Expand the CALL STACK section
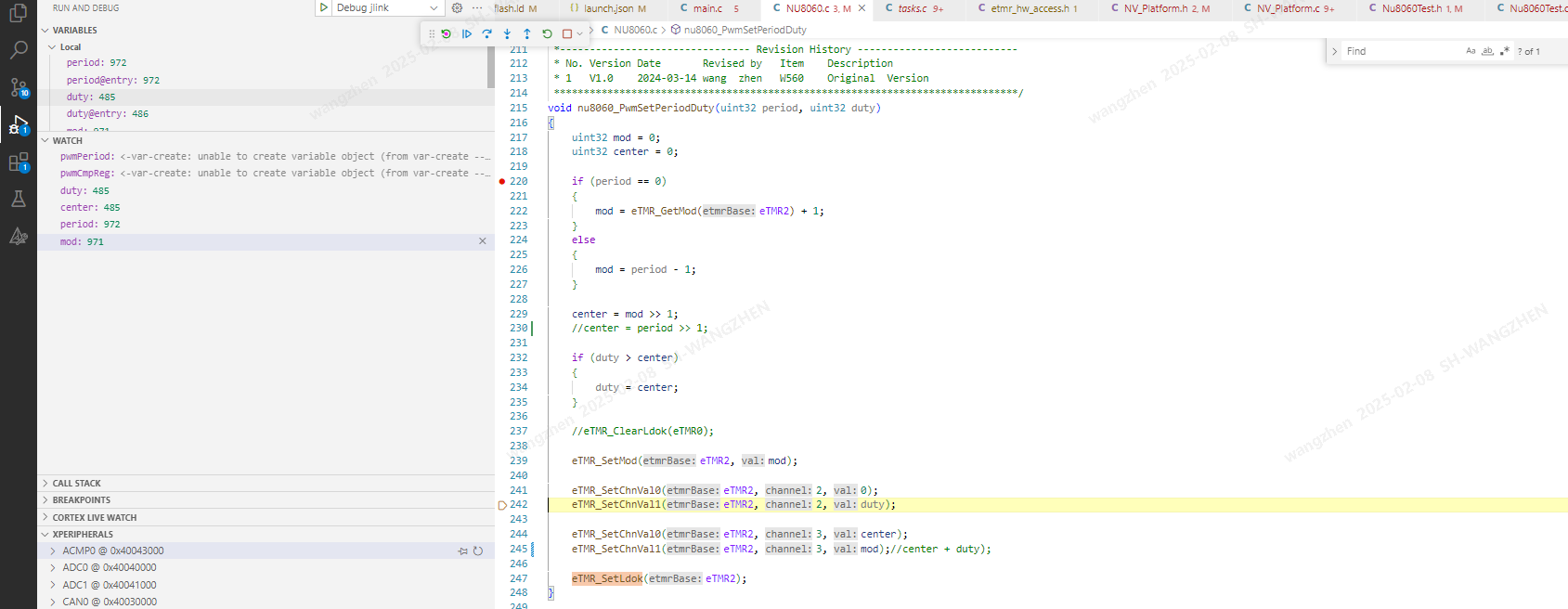 pyautogui.click(x=77, y=484)
